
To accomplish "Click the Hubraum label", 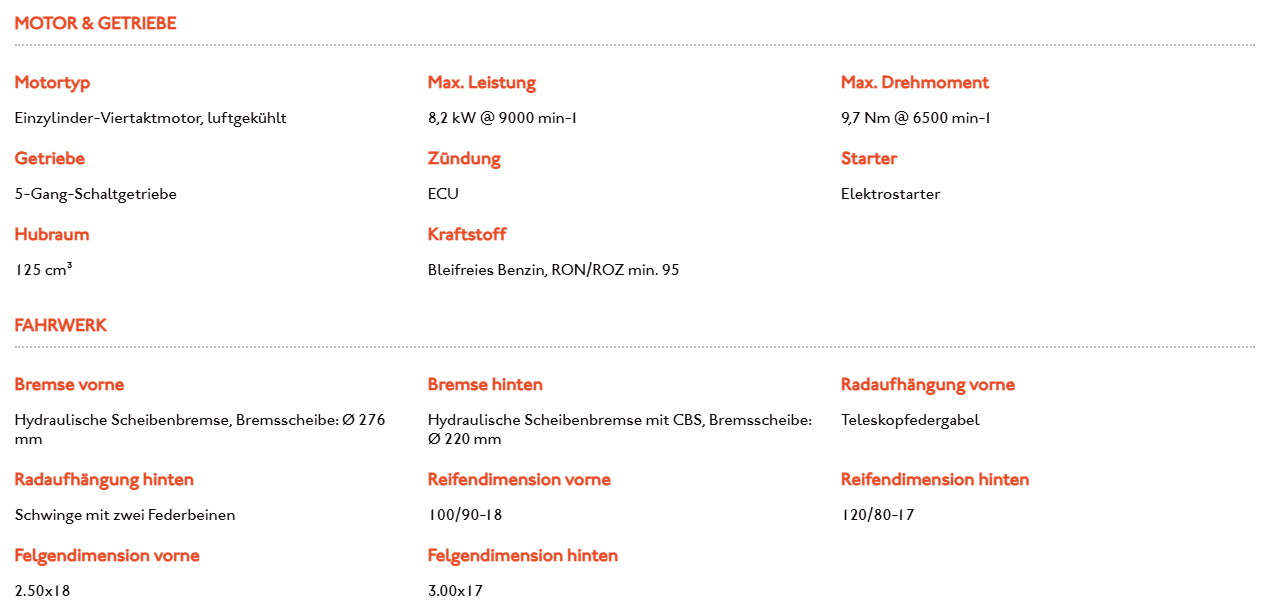I will pyautogui.click(x=52, y=234).
